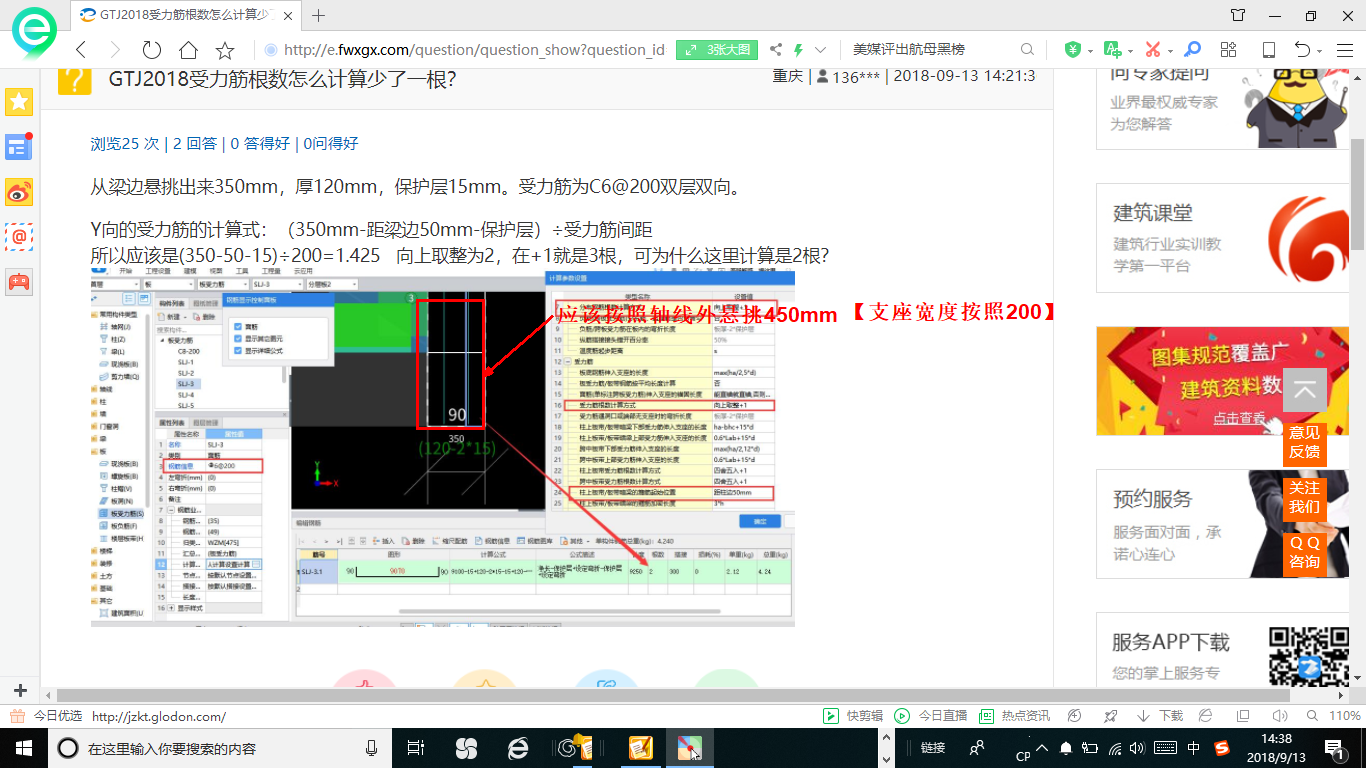Click the undo closed tab arrow
This screenshot has width=1366, height=768.
point(1302,50)
